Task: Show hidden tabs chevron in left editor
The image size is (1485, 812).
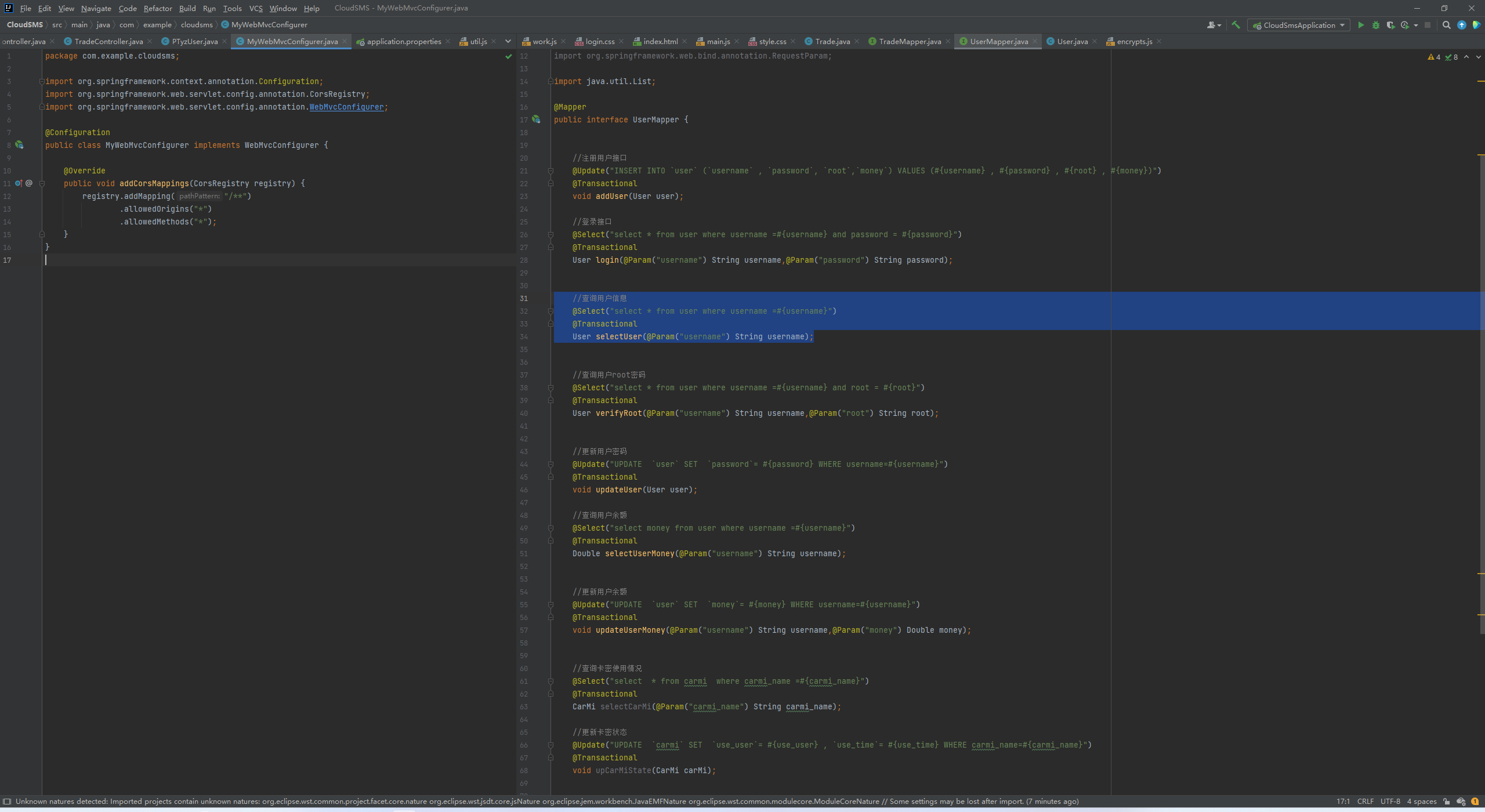Action: [508, 41]
